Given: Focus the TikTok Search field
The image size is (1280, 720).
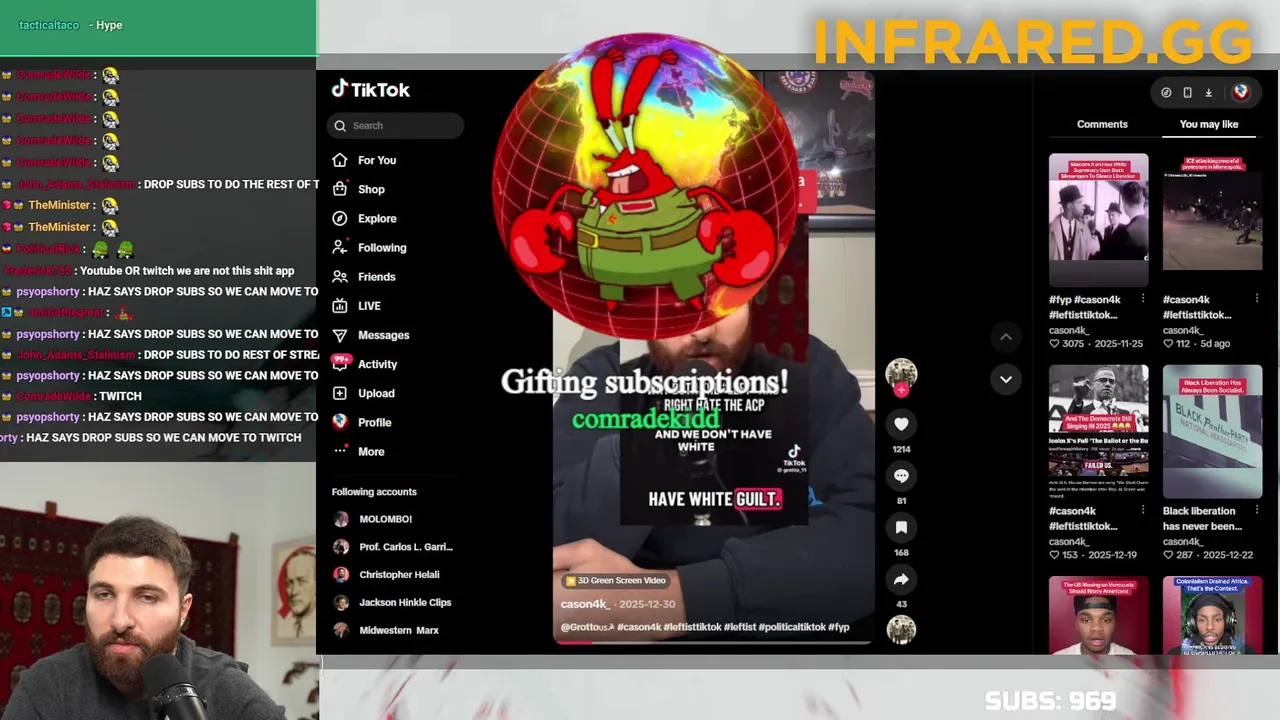Looking at the screenshot, I should (395, 125).
